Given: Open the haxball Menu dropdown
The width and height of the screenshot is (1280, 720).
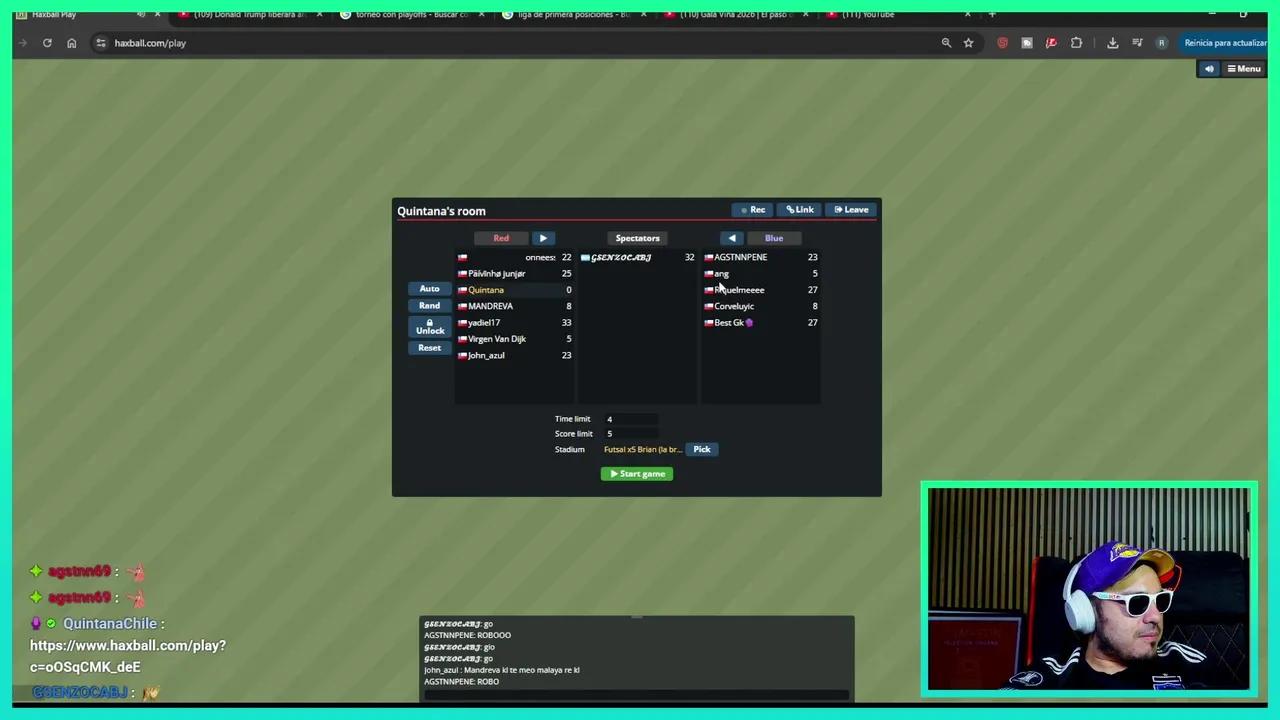Looking at the screenshot, I should coord(1244,69).
